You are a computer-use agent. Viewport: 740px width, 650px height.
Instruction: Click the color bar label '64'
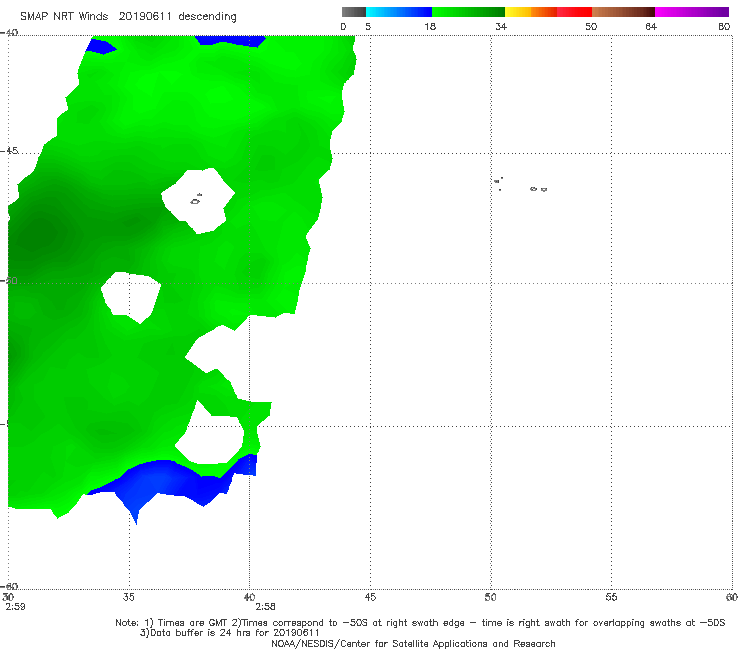[x=651, y=26]
